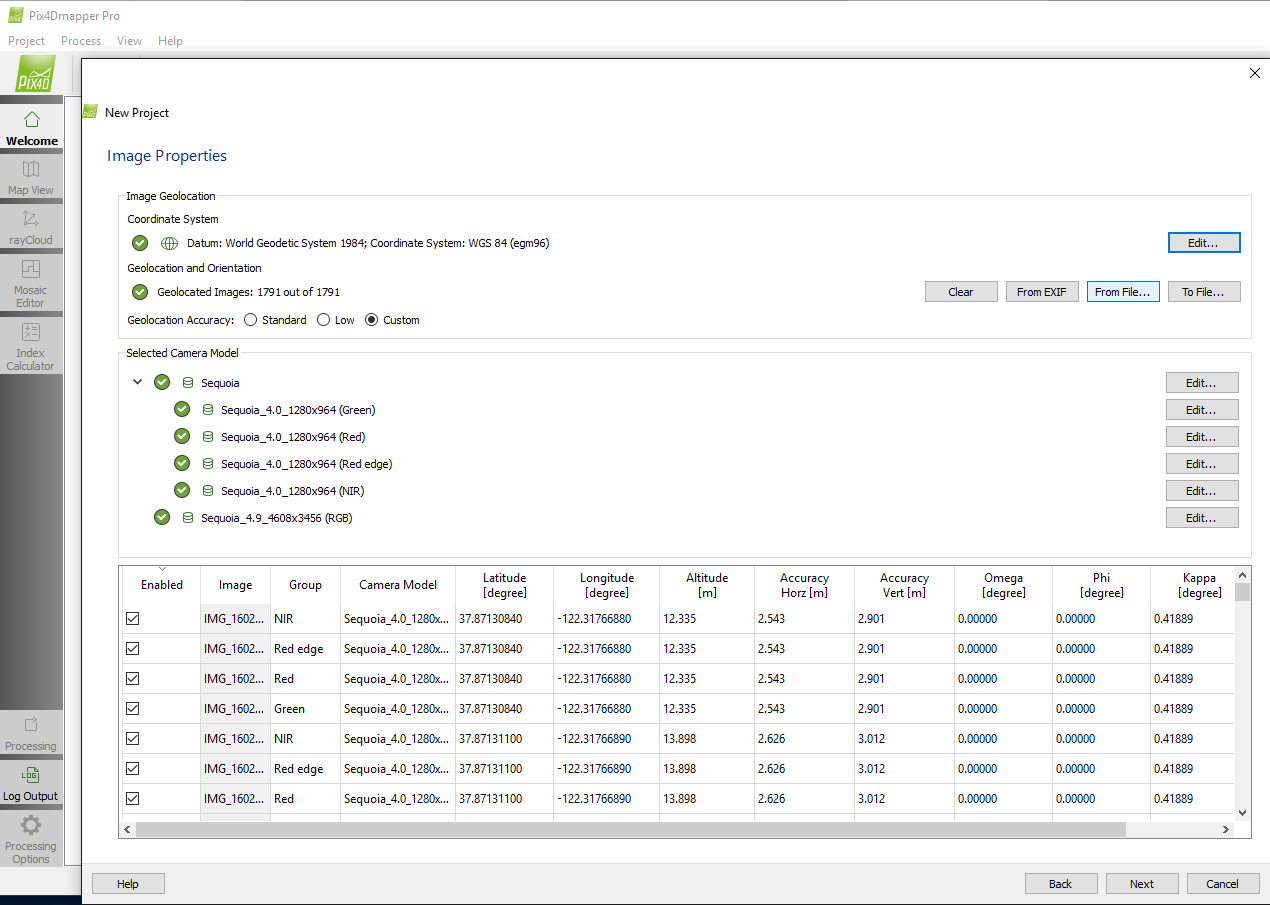The height and width of the screenshot is (905, 1270).
Task: Select Standard geolocation accuracy
Action: pos(250,320)
